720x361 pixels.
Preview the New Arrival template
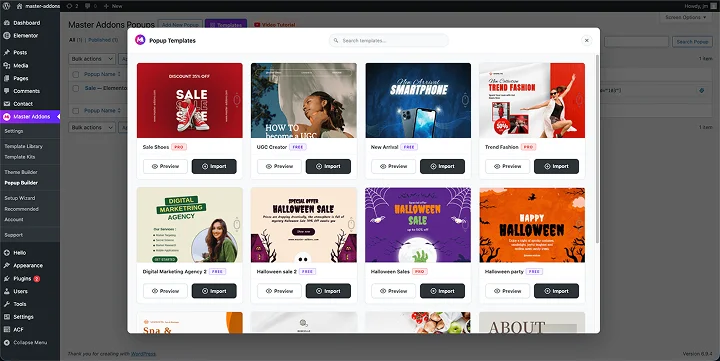pos(394,166)
